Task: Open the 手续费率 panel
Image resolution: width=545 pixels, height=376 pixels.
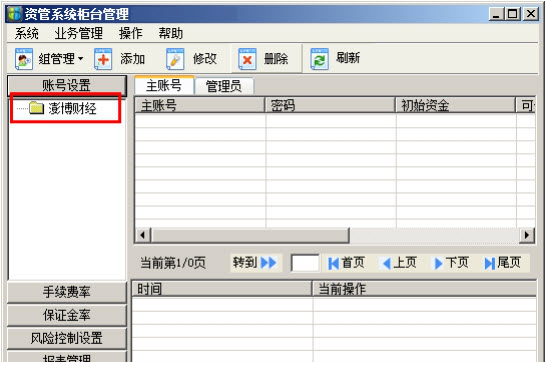Action: [67, 292]
